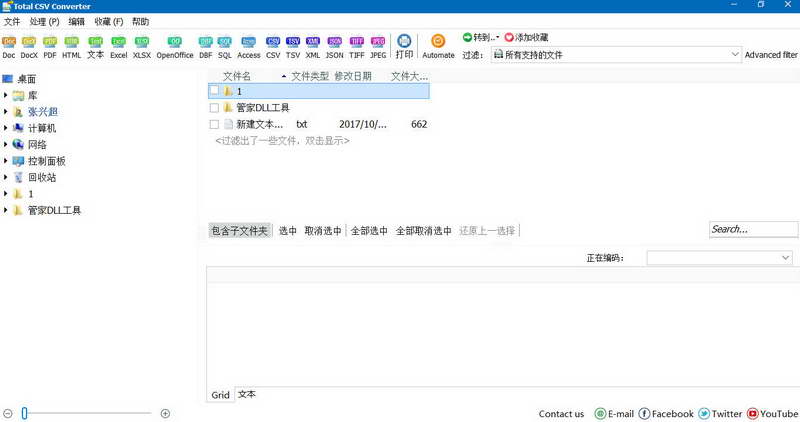The width and height of the screenshot is (800, 422).
Task: Zoom out with the minus icon
Action: (8, 414)
